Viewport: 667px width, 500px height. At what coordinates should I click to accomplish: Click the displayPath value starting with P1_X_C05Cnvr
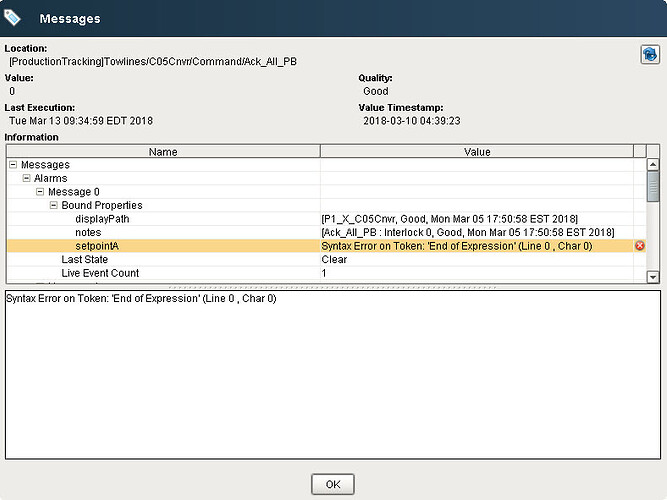click(x=450, y=219)
